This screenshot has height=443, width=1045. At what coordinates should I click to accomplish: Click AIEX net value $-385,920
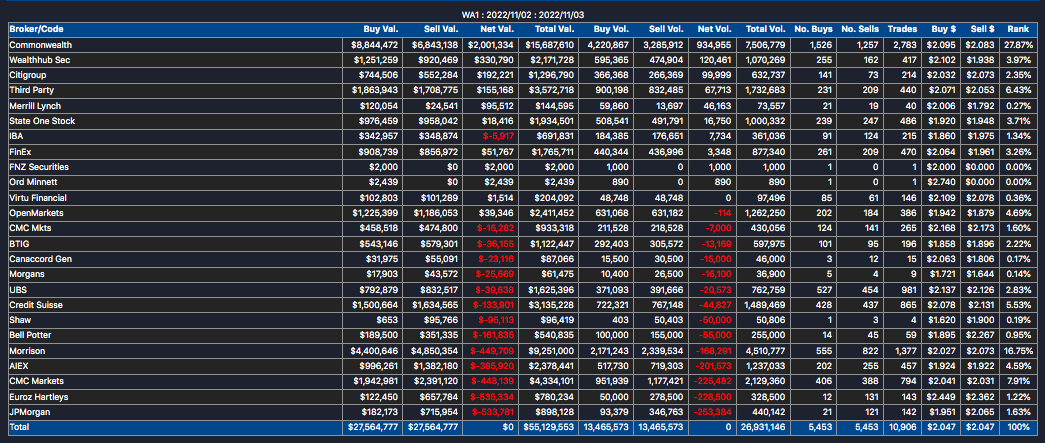pyautogui.click(x=493, y=366)
